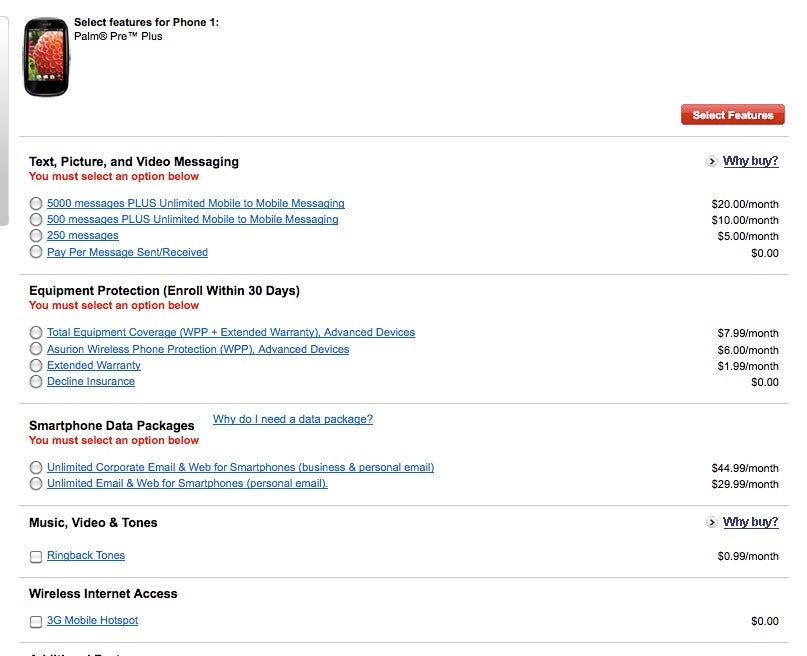Select the 250 messages radio button
The width and height of the screenshot is (807, 656).
(x=36, y=236)
